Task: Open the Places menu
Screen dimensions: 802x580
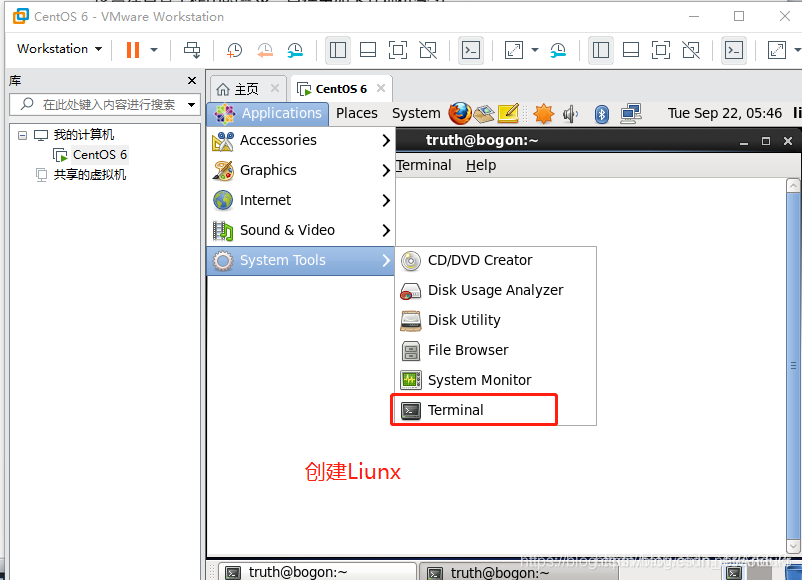Action: click(357, 113)
